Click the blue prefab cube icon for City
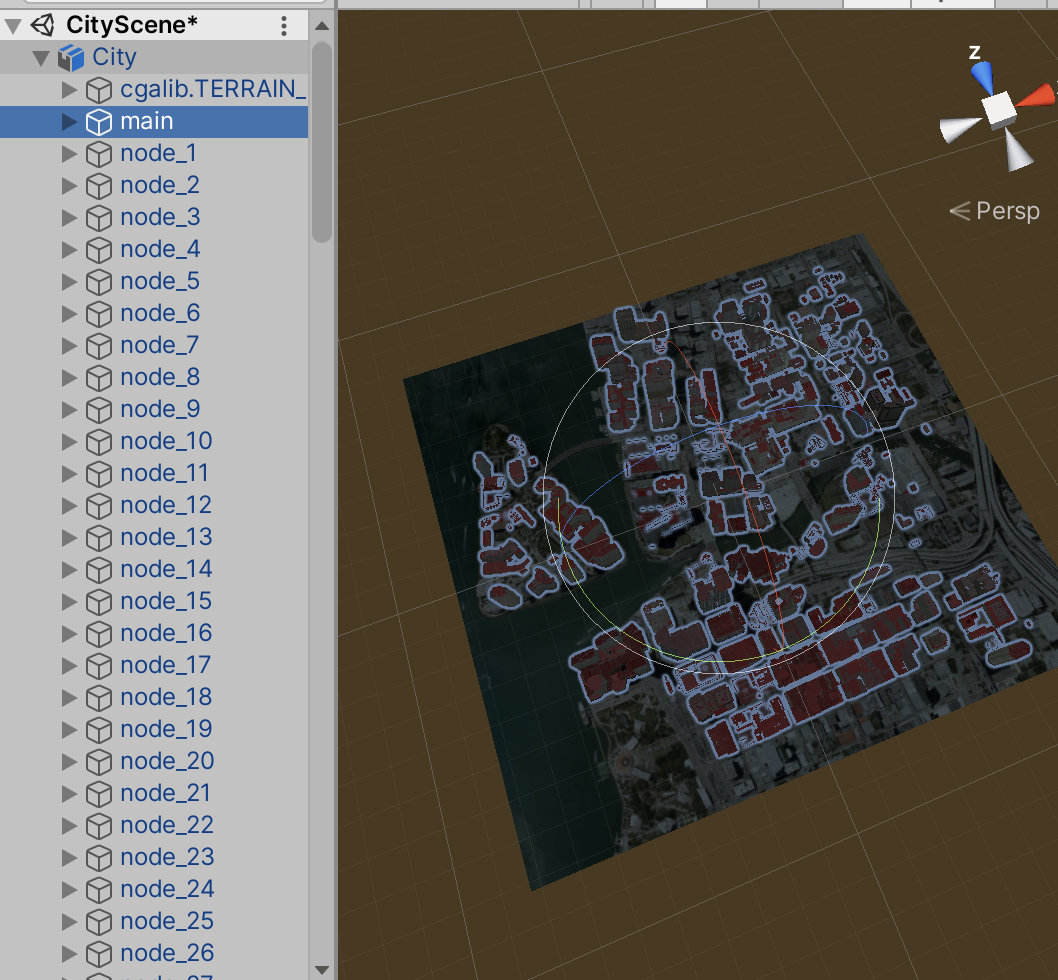The height and width of the screenshot is (980, 1058). click(71, 58)
